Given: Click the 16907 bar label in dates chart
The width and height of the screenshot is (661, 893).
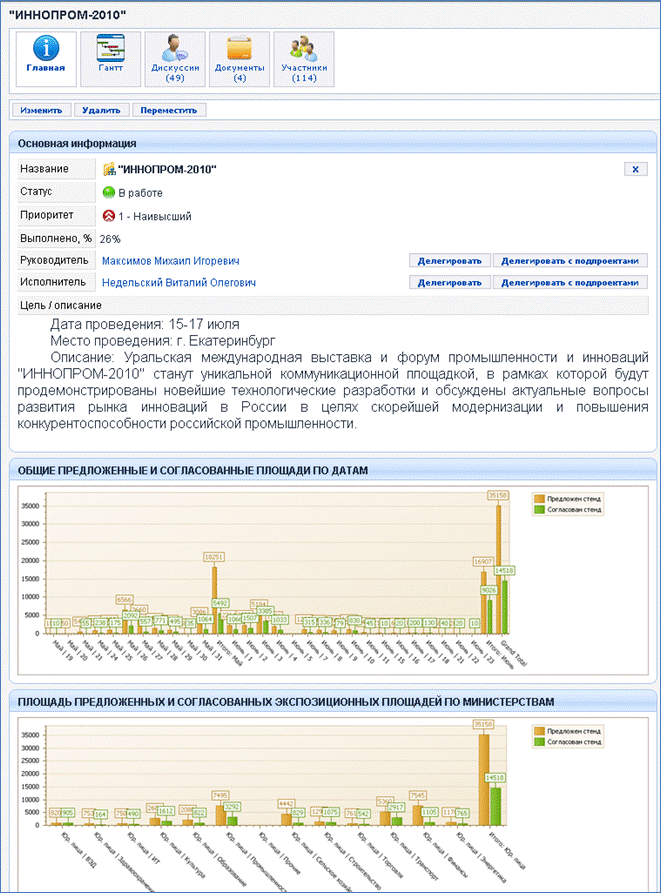Looking at the screenshot, I should pos(483,562).
